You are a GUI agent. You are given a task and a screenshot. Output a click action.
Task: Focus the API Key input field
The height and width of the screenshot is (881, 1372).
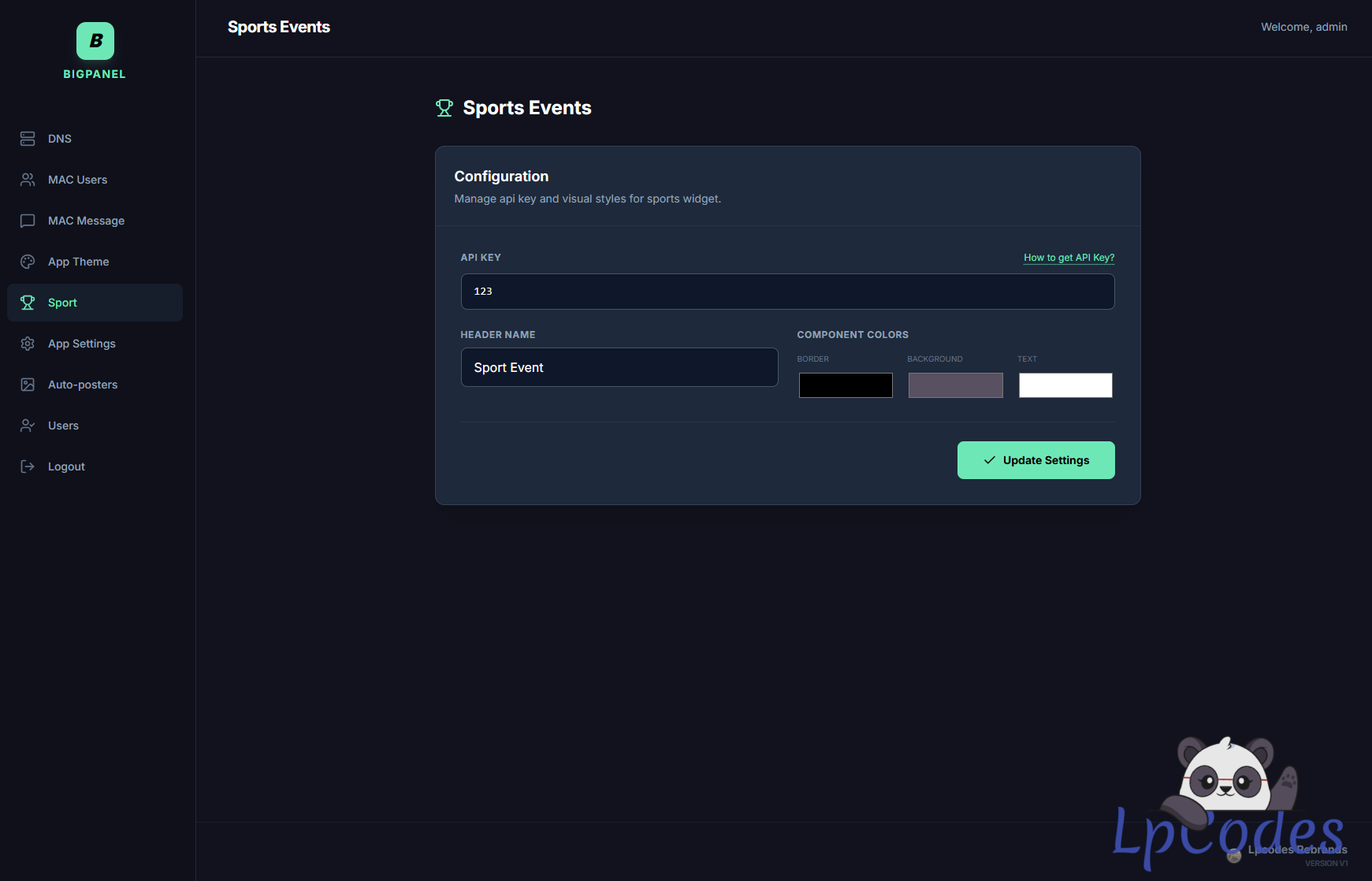tap(787, 292)
